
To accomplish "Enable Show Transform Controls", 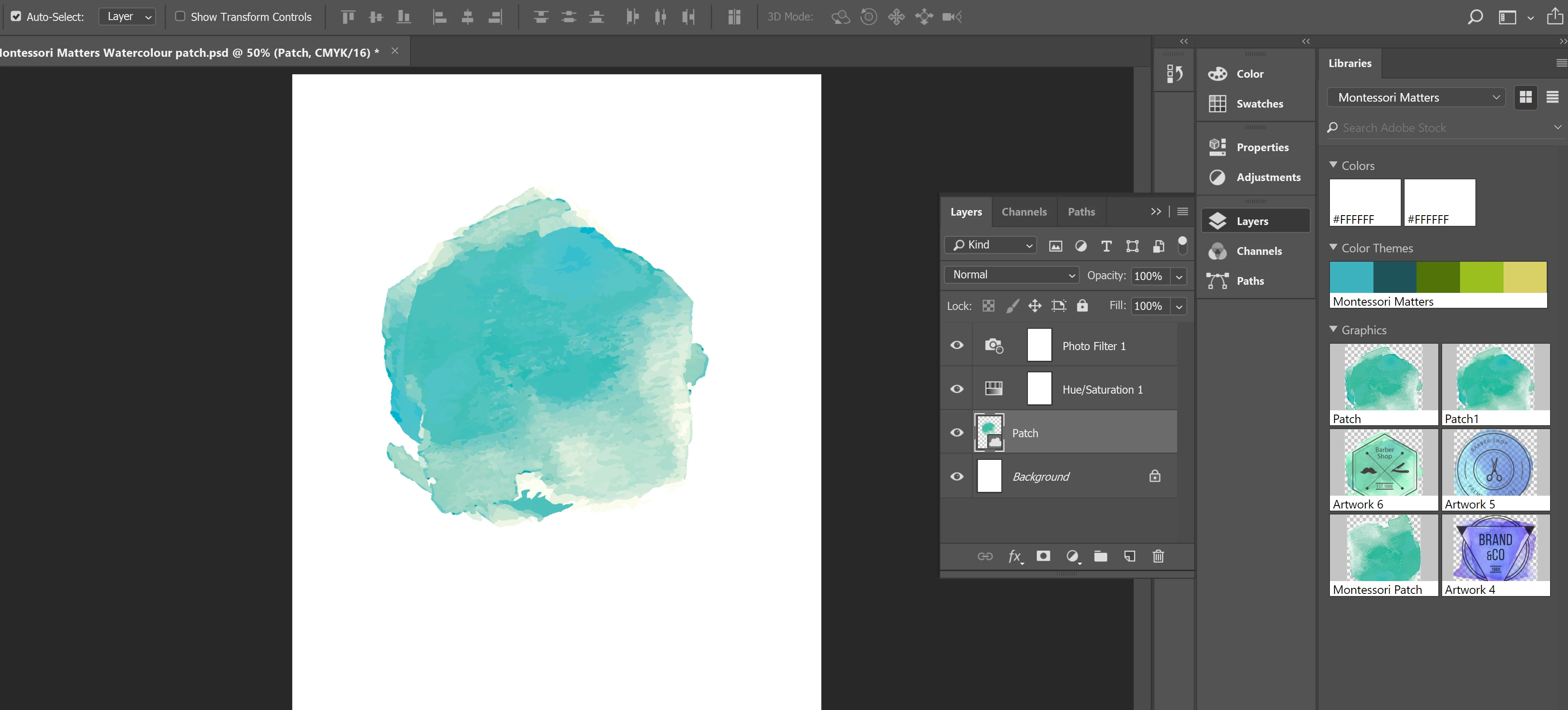I will 180,17.
